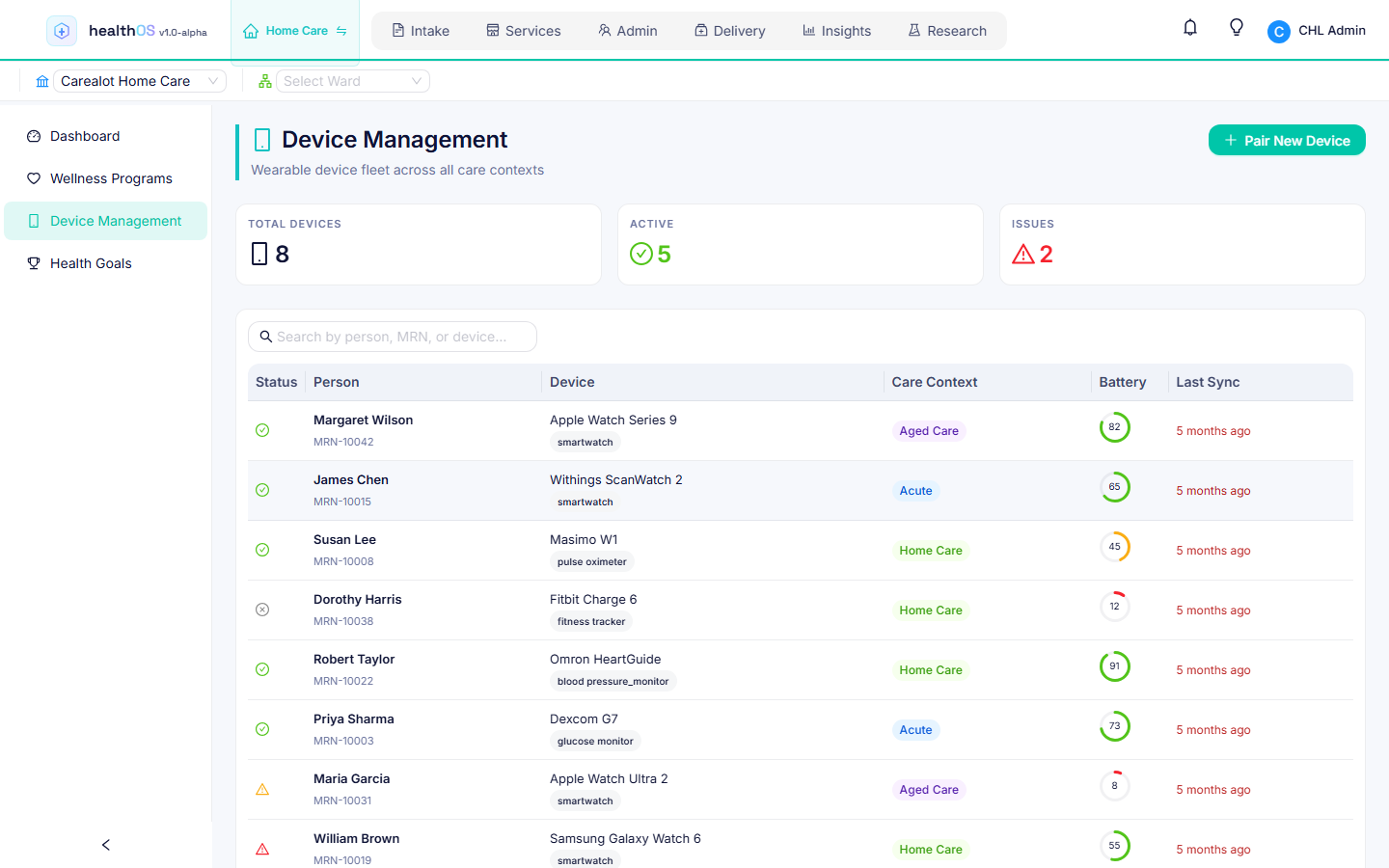The image size is (1389, 868).
Task: Click the Pair New Device button
Action: point(1287,140)
